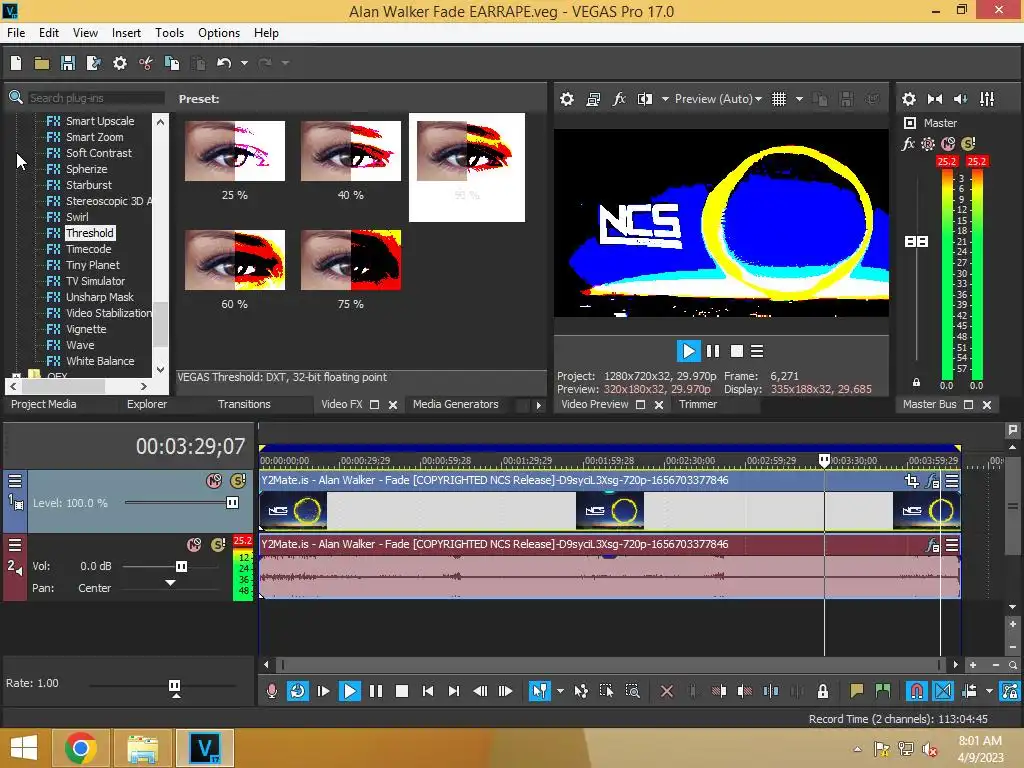Open Event Pan/Crop on video event

tap(912, 482)
